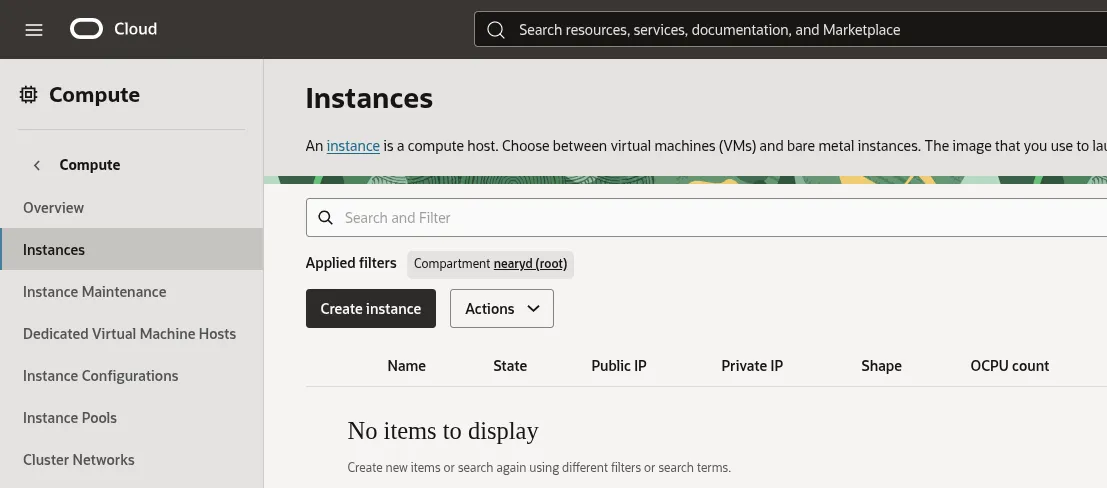Click the 'No items to display' message

443,431
